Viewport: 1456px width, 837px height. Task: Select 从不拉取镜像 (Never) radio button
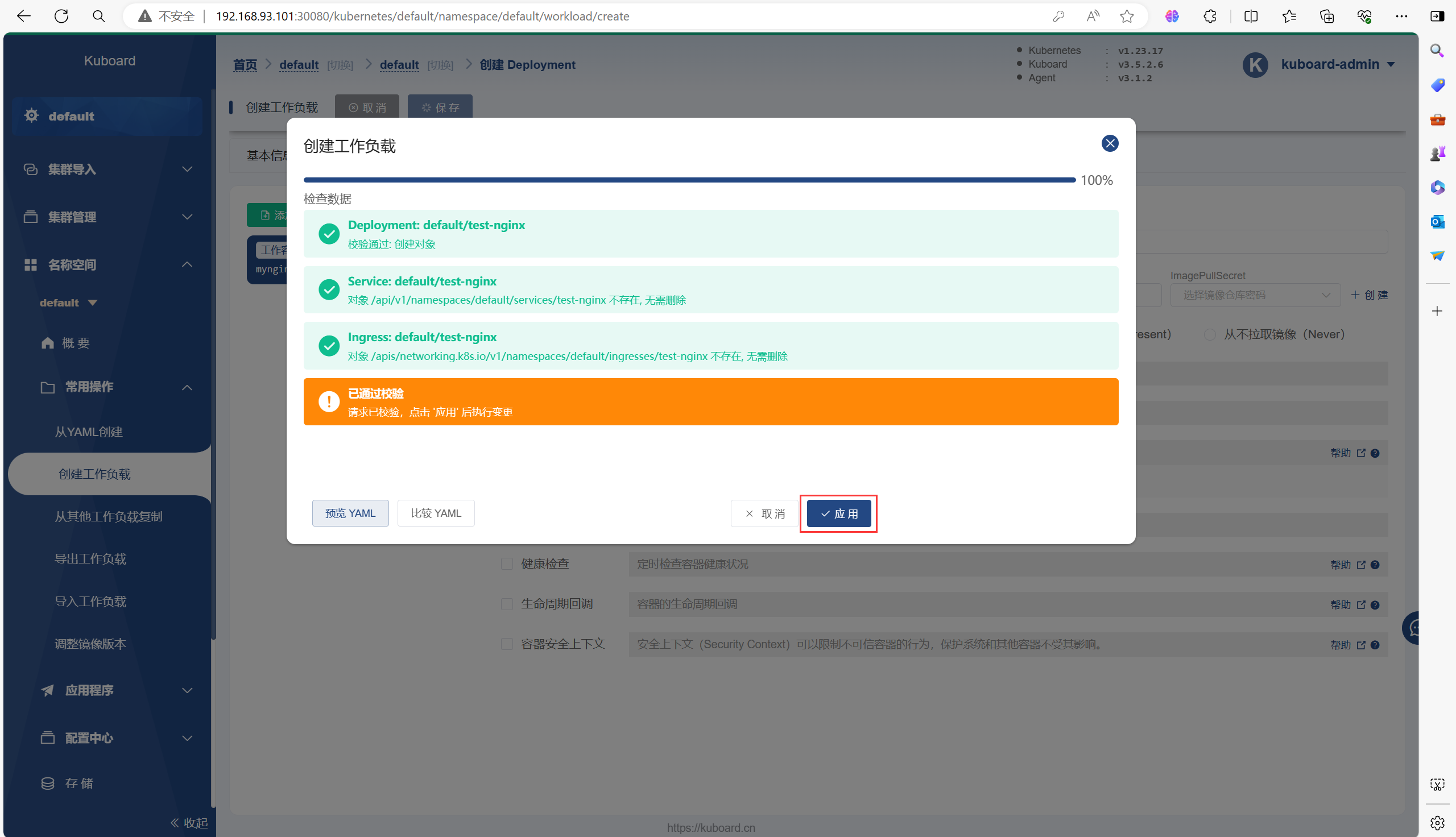[1209, 334]
